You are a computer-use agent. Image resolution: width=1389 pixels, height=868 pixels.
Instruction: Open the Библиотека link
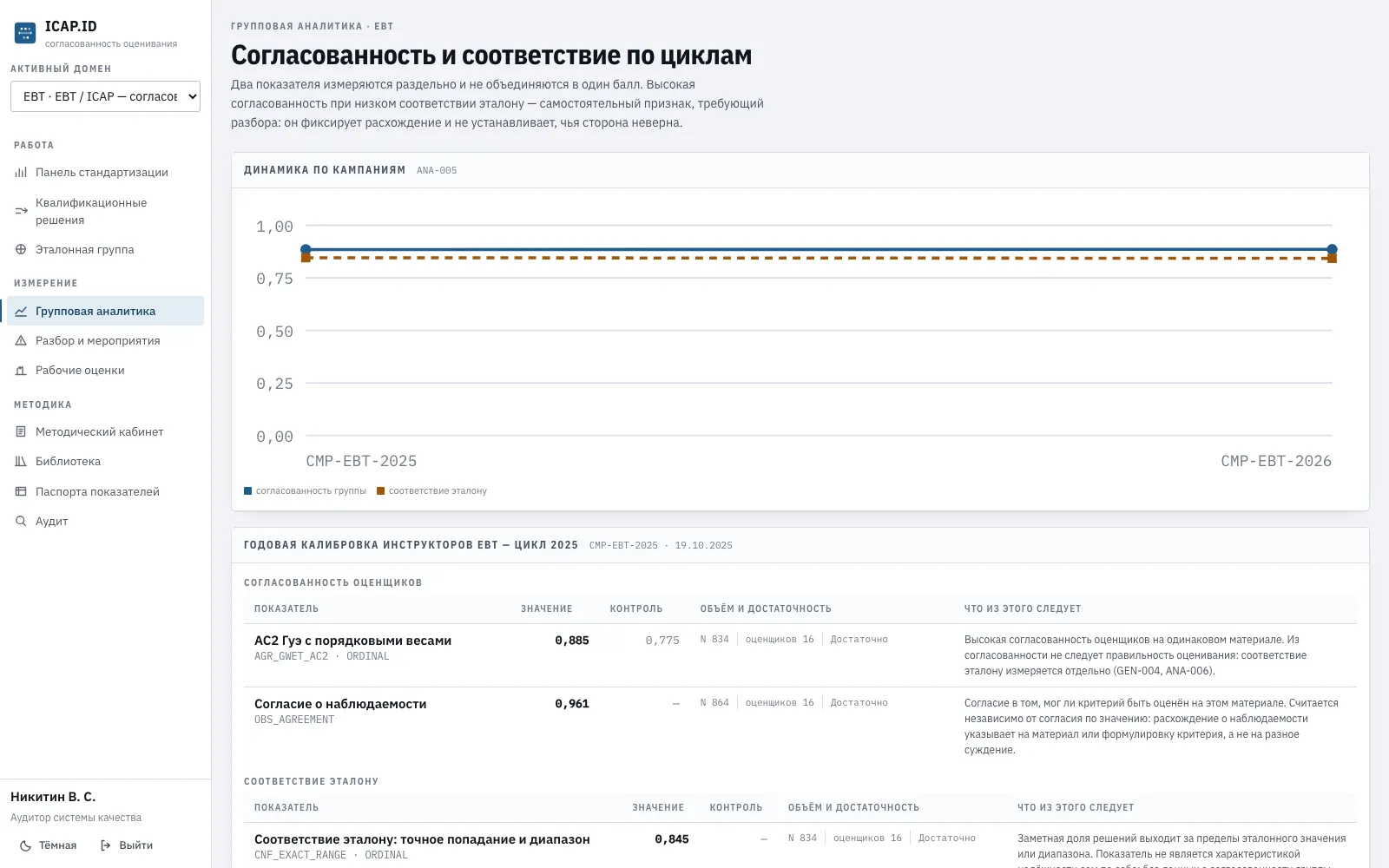(x=105, y=461)
